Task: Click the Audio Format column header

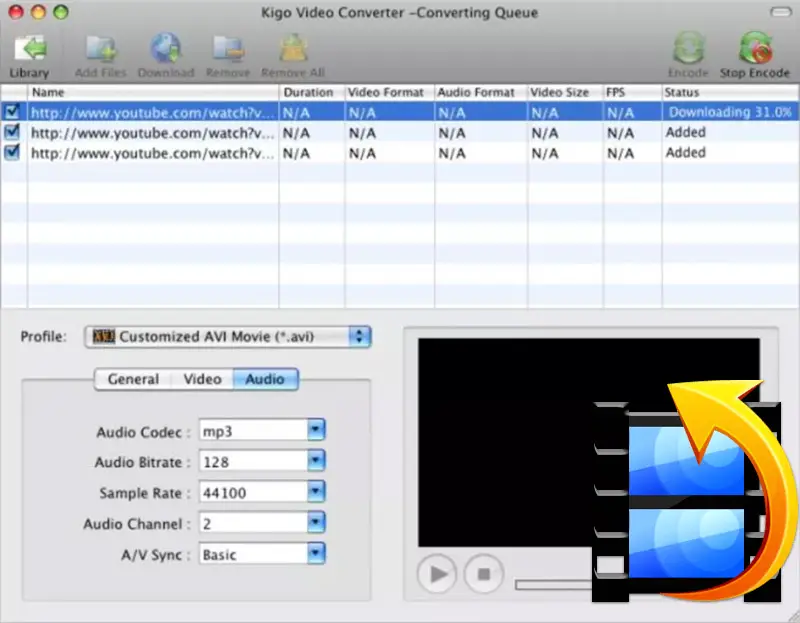Action: [481, 92]
